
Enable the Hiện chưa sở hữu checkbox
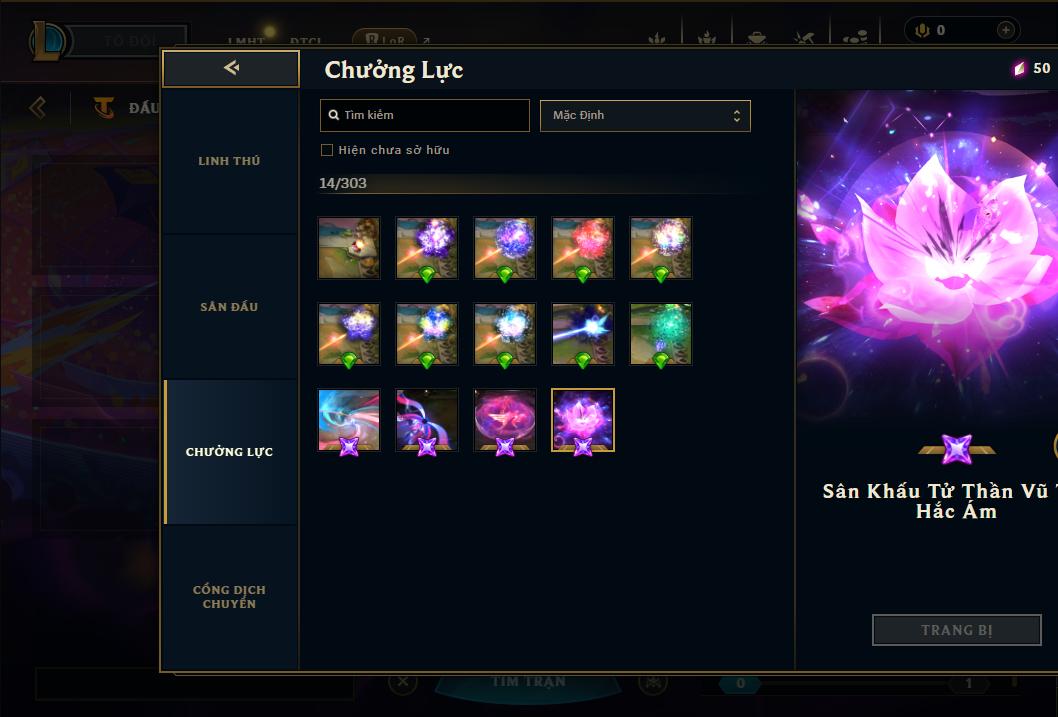[327, 150]
